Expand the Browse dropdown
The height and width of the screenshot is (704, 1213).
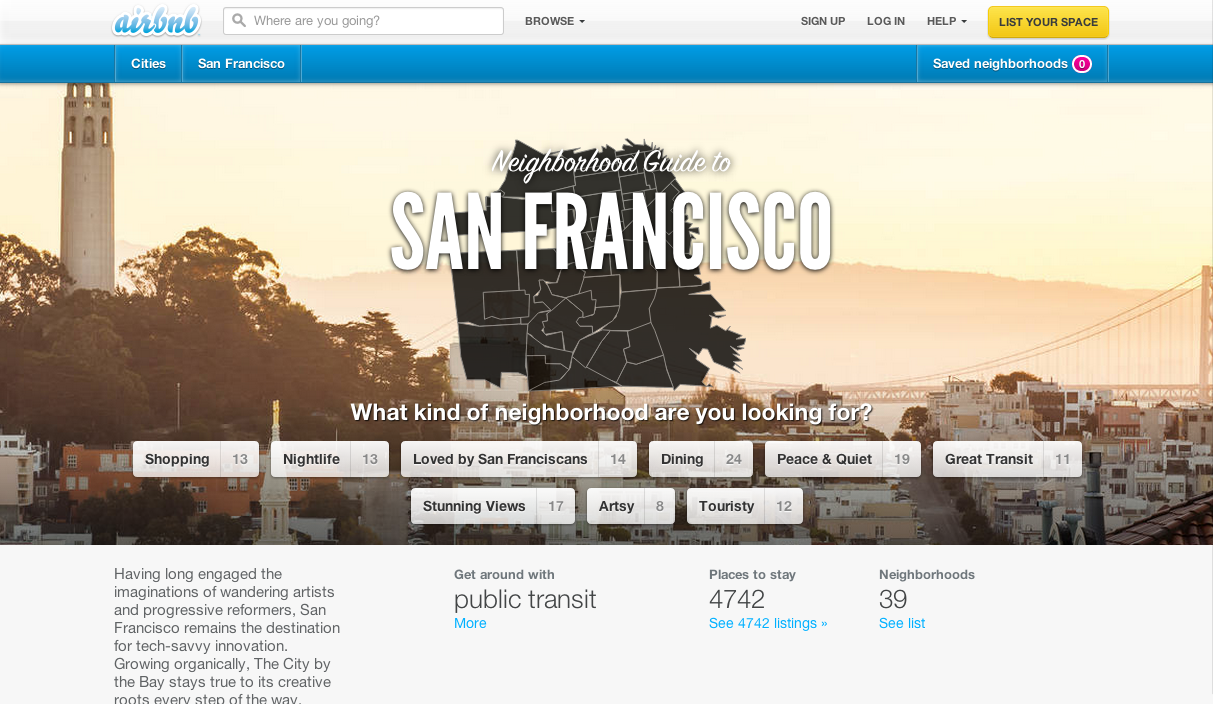[555, 21]
